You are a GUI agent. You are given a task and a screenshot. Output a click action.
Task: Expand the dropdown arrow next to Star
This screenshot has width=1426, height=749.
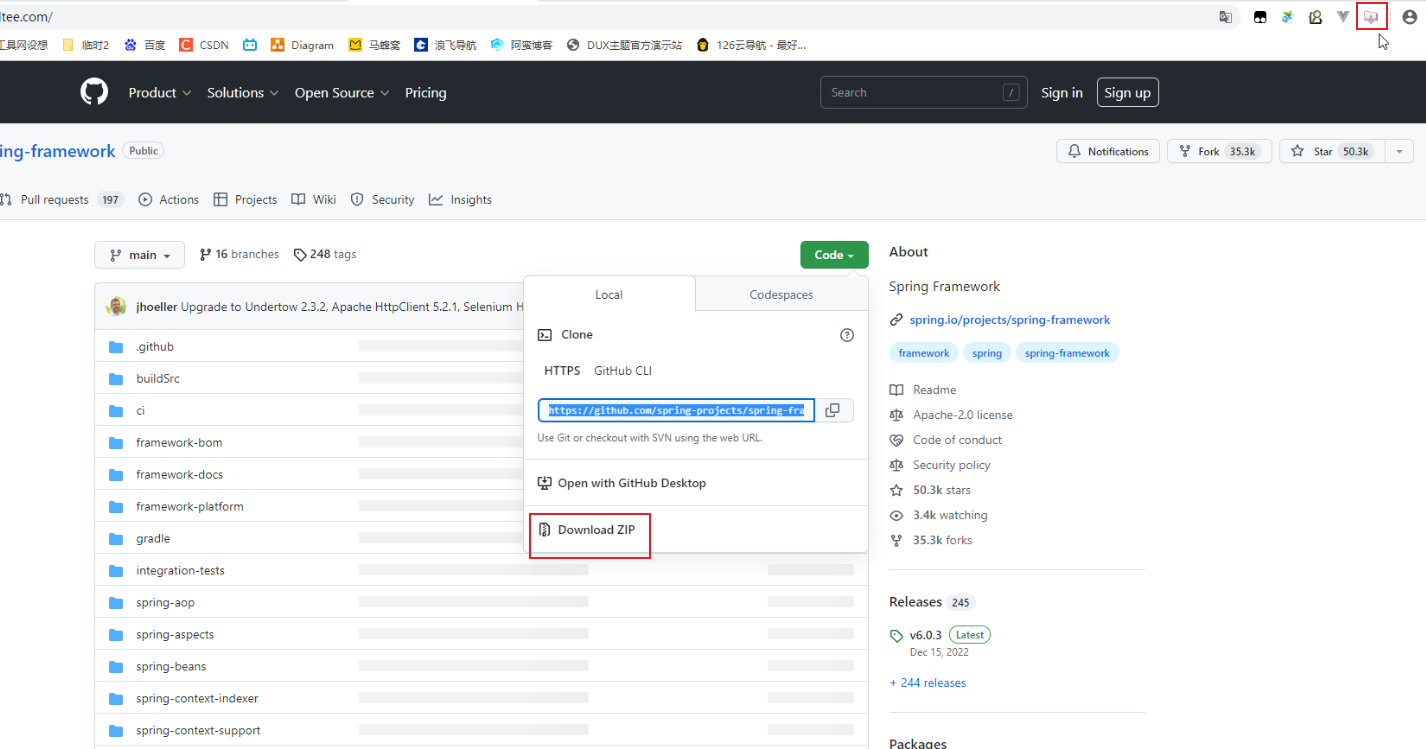tap(1399, 151)
